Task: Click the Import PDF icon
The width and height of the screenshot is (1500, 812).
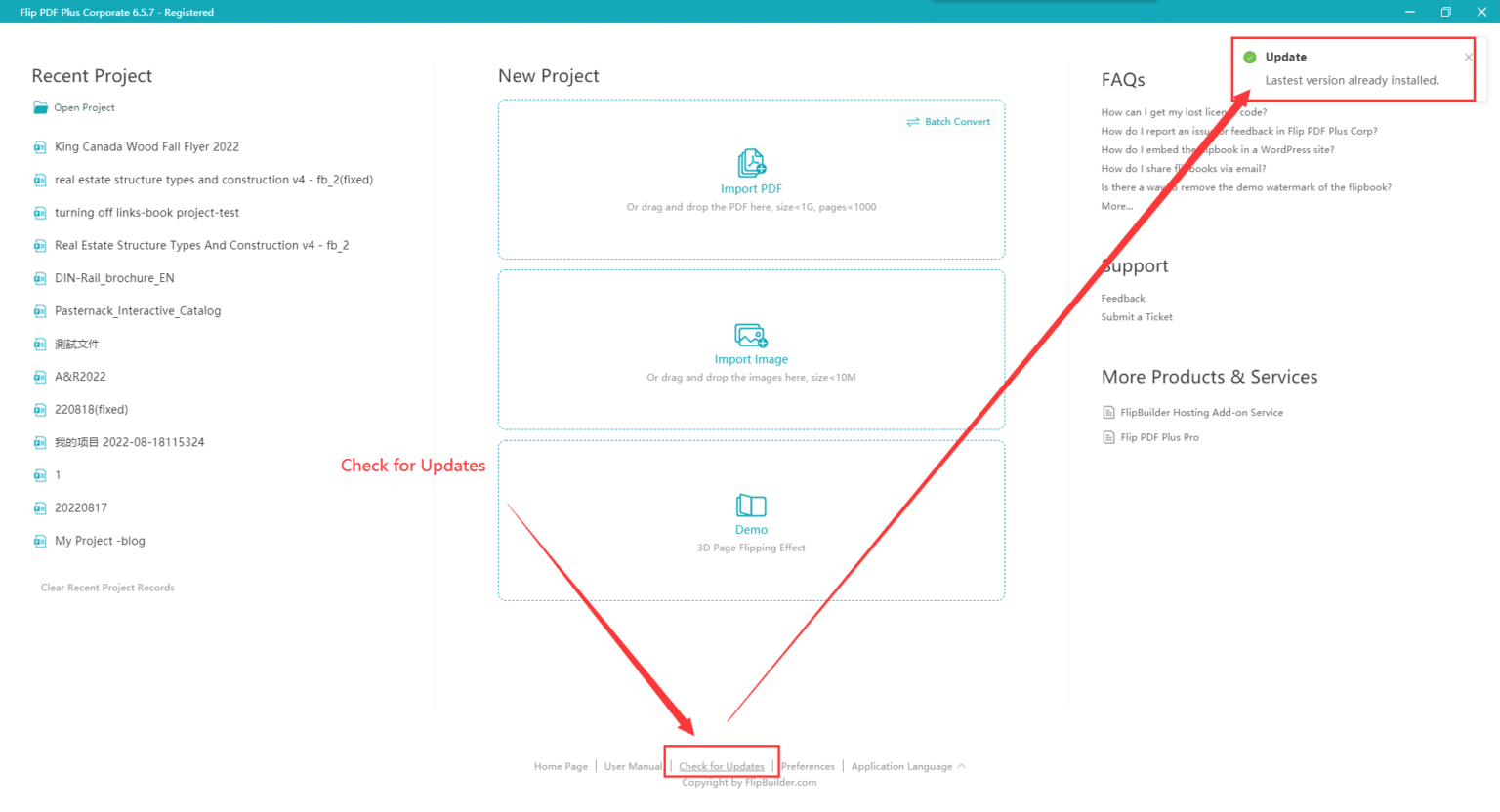Action: tap(751, 162)
